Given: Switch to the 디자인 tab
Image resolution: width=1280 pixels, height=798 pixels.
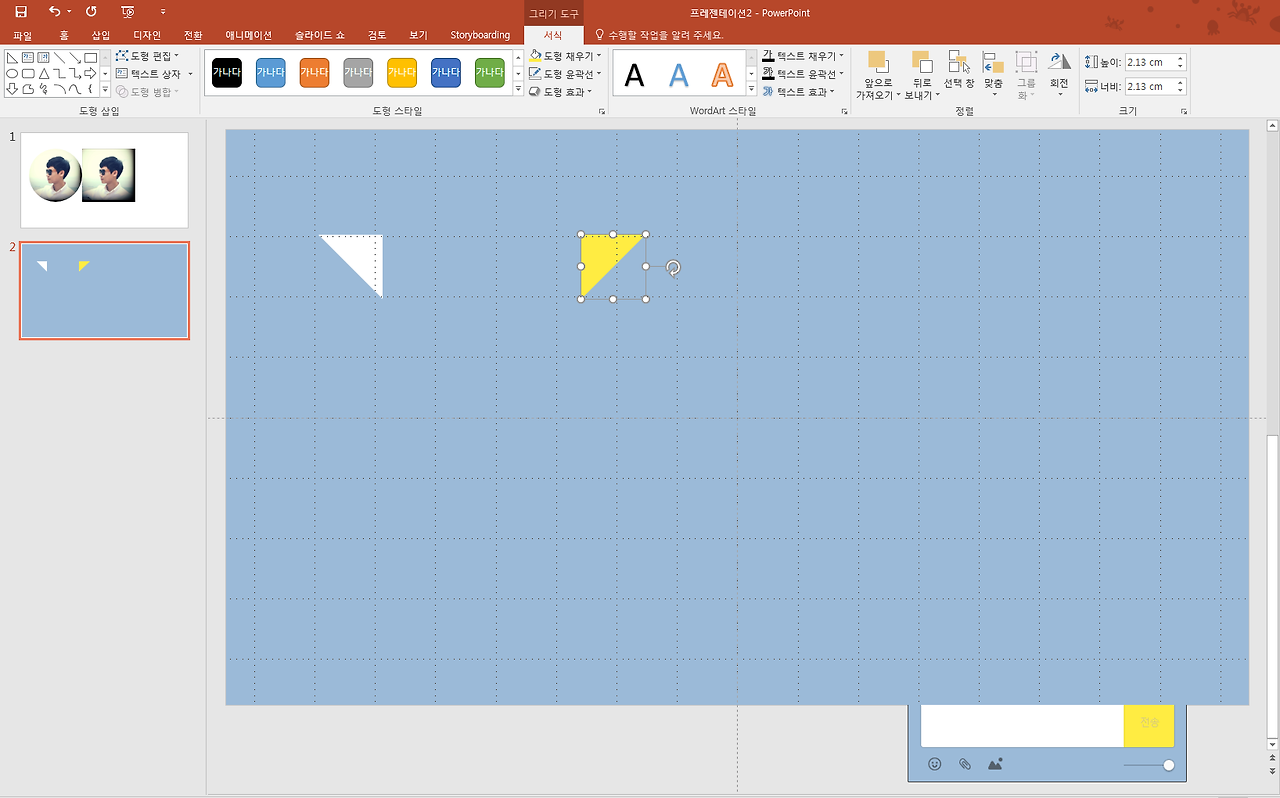Looking at the screenshot, I should point(147,35).
